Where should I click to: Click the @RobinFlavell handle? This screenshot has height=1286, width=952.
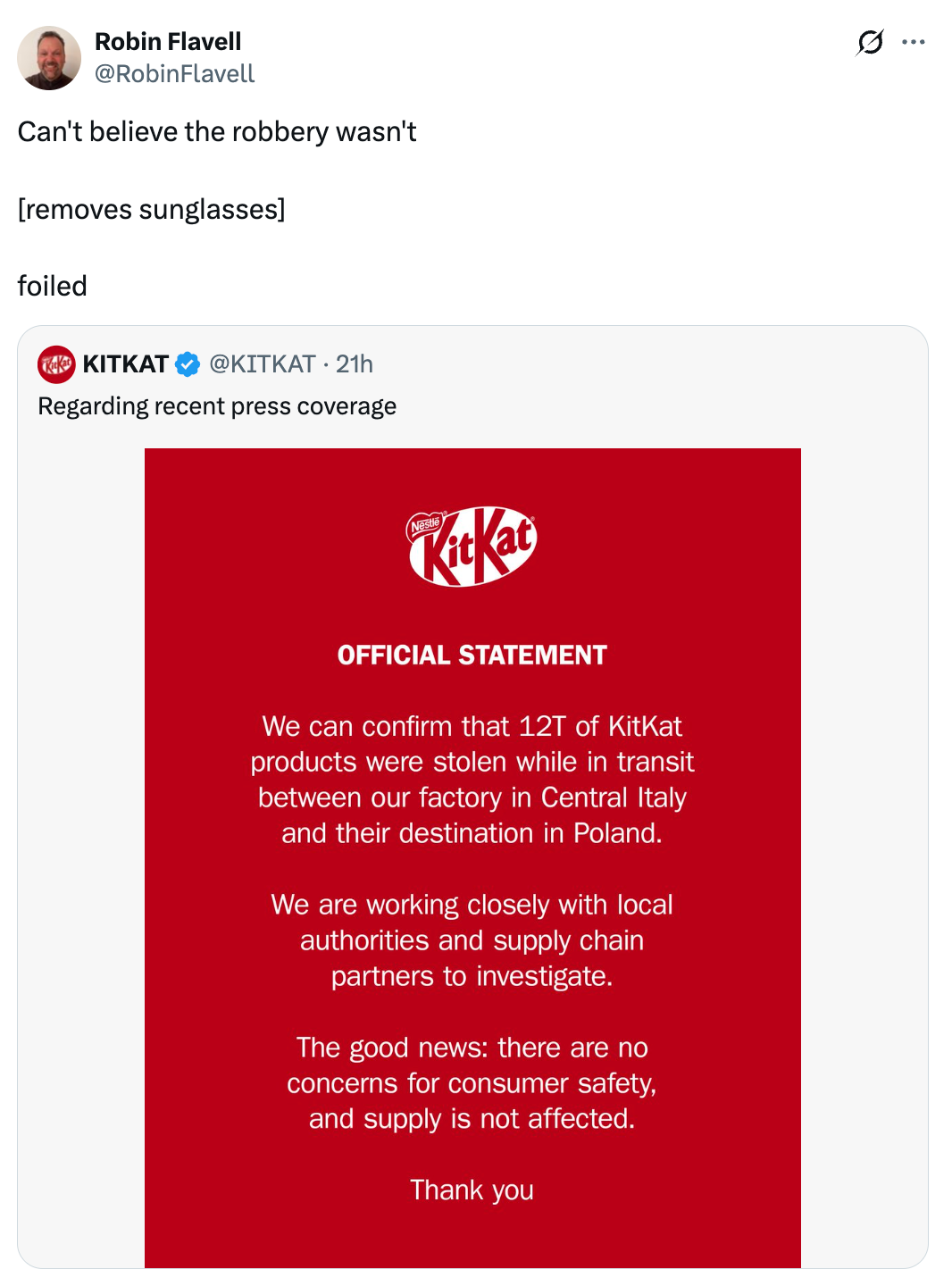(x=173, y=75)
